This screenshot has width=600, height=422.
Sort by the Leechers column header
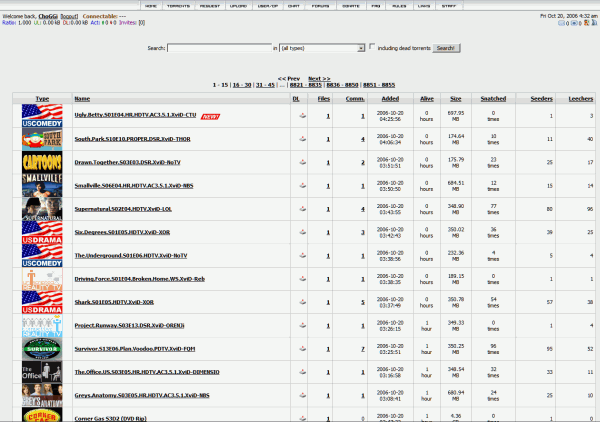tap(580, 99)
